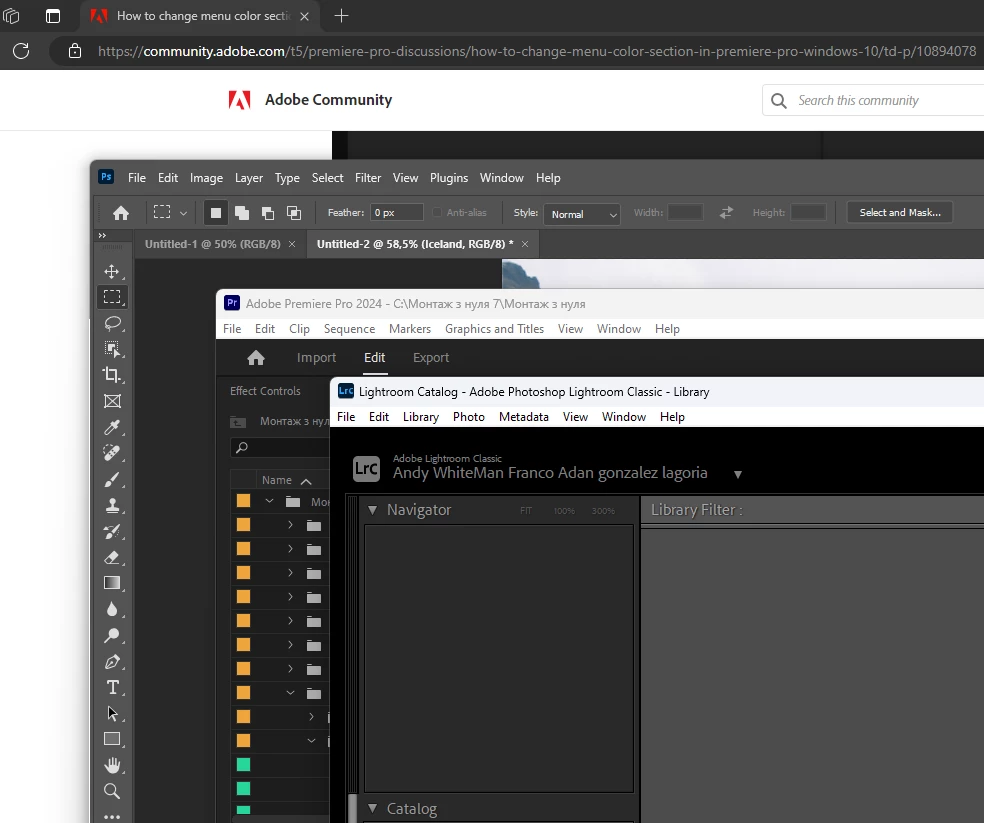Click the topmost orange label swatch
Image resolution: width=984 pixels, height=823 pixels.
pos(243,501)
